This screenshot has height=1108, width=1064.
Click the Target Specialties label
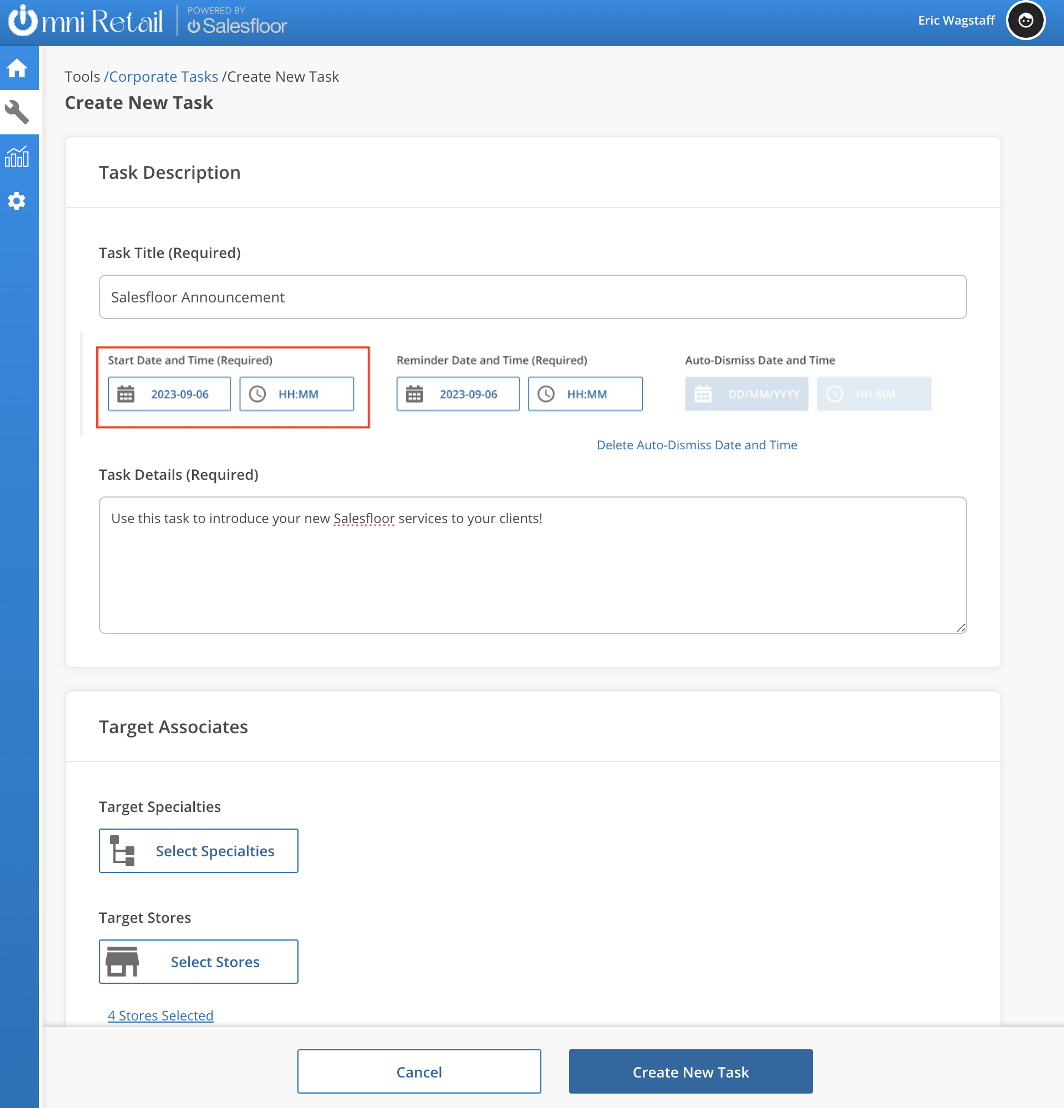pos(160,807)
